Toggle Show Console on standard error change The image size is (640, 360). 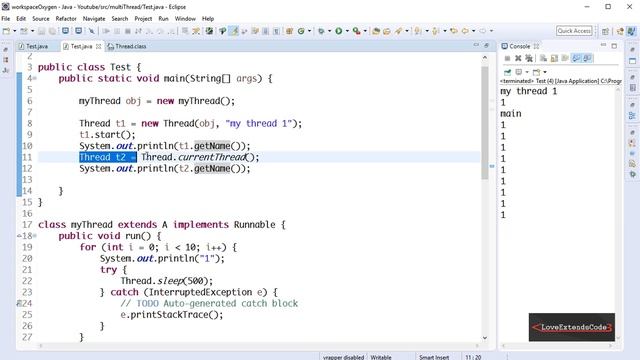click(x=587, y=58)
